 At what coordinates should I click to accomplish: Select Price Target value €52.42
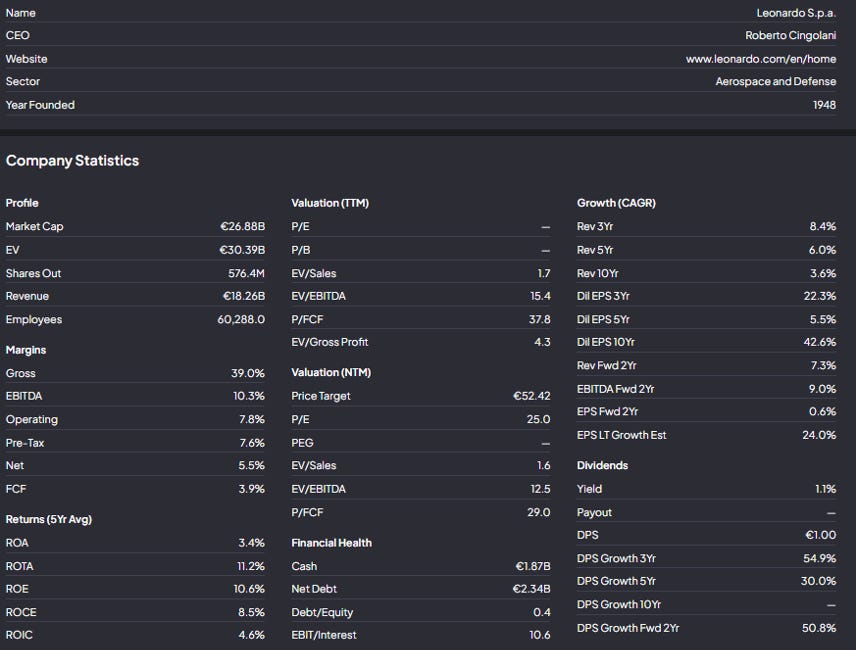point(532,396)
